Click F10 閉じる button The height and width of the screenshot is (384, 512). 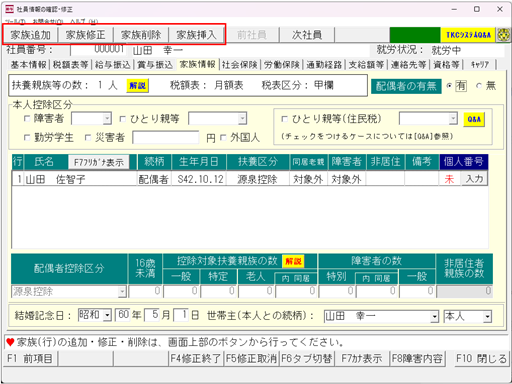482,359
